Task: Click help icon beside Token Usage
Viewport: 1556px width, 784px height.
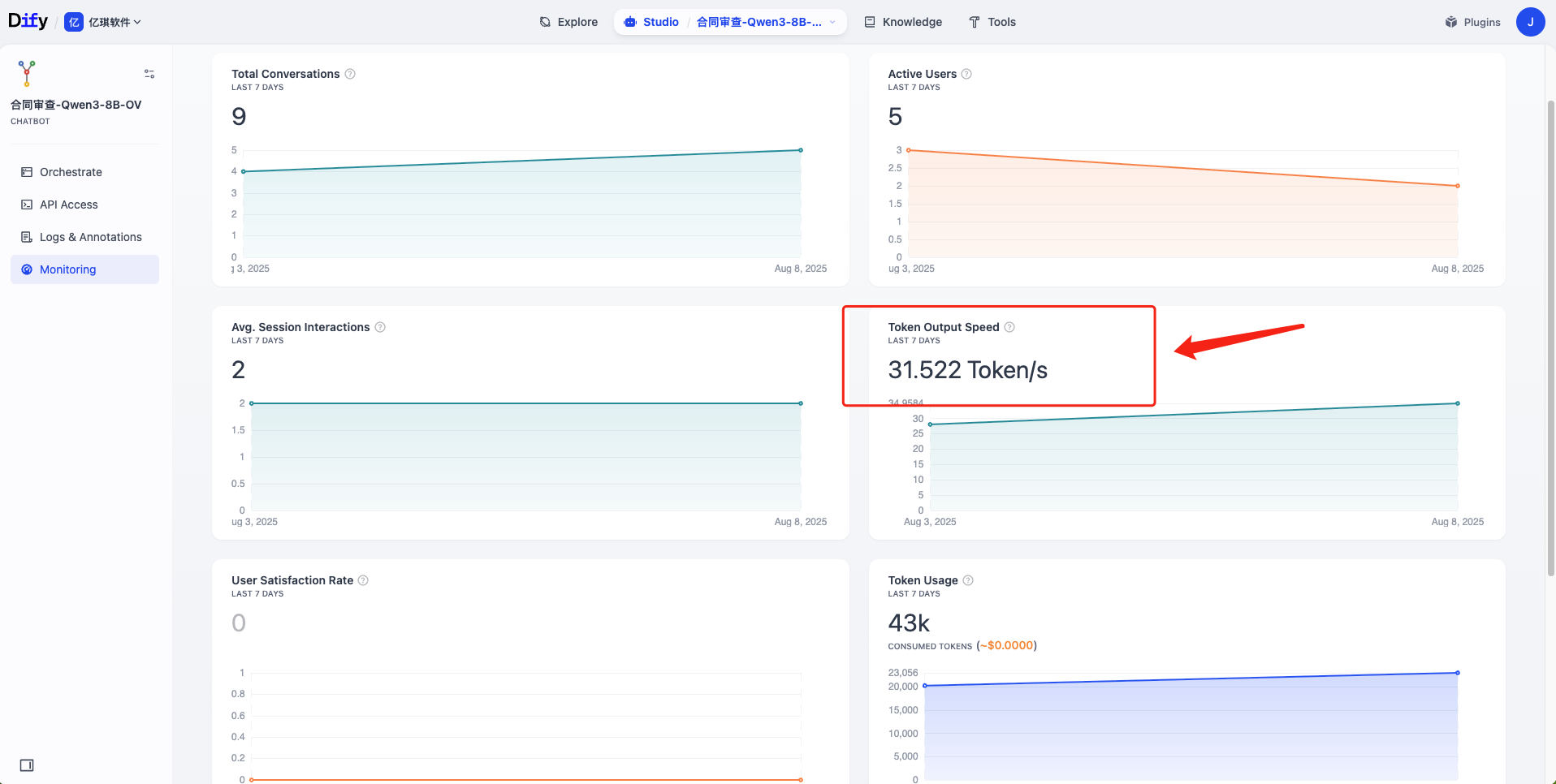Action: click(x=968, y=580)
